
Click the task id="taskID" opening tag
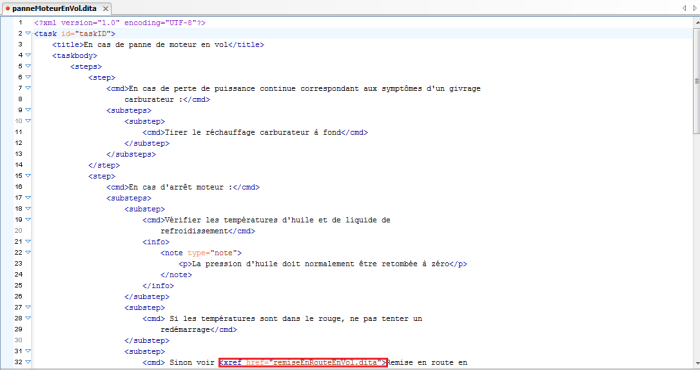(x=75, y=33)
